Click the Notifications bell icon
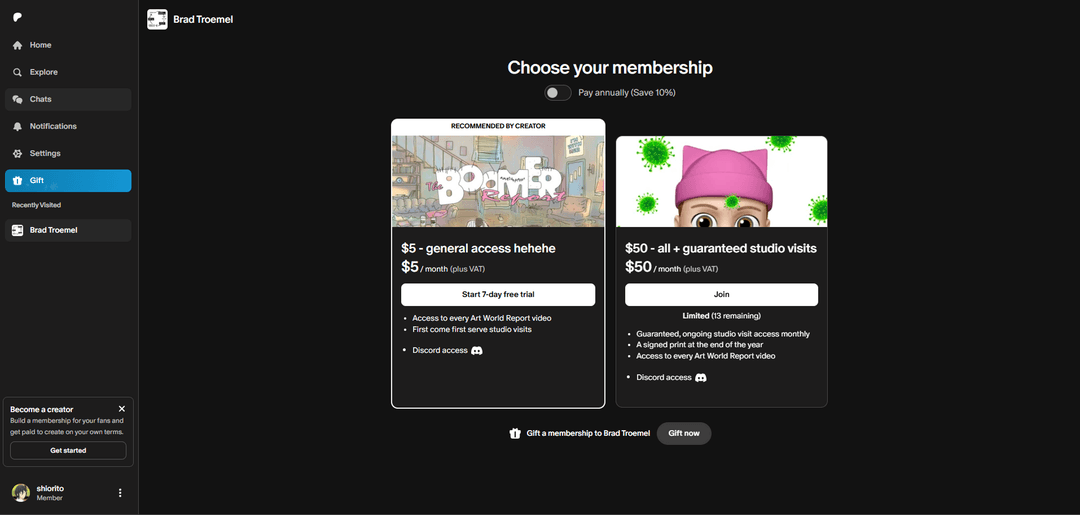 click(x=18, y=127)
